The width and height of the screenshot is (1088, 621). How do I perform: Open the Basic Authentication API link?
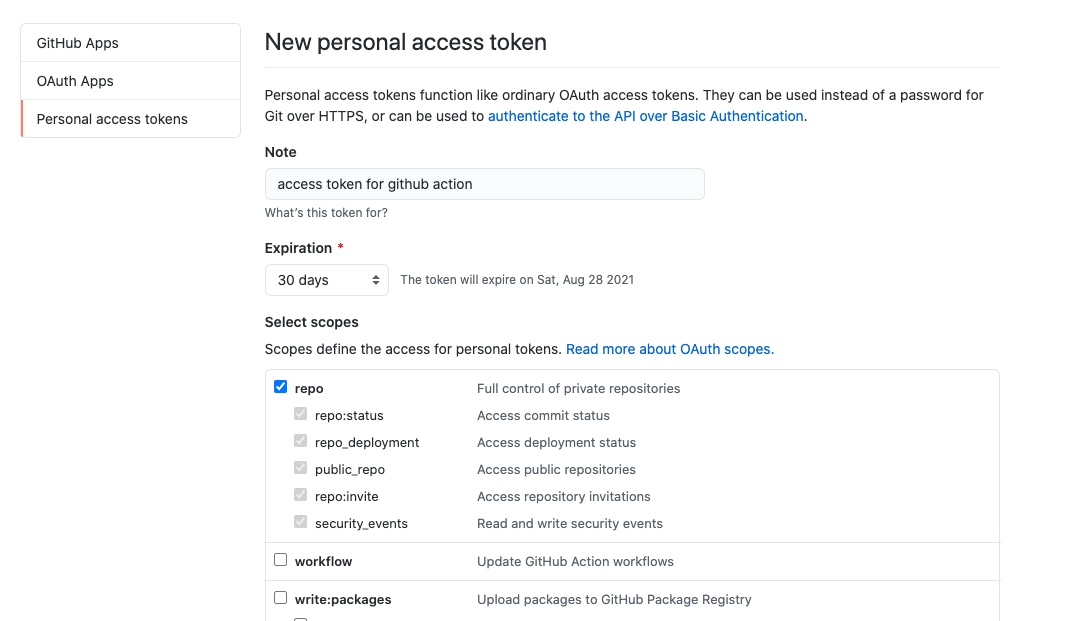pyautogui.click(x=645, y=116)
